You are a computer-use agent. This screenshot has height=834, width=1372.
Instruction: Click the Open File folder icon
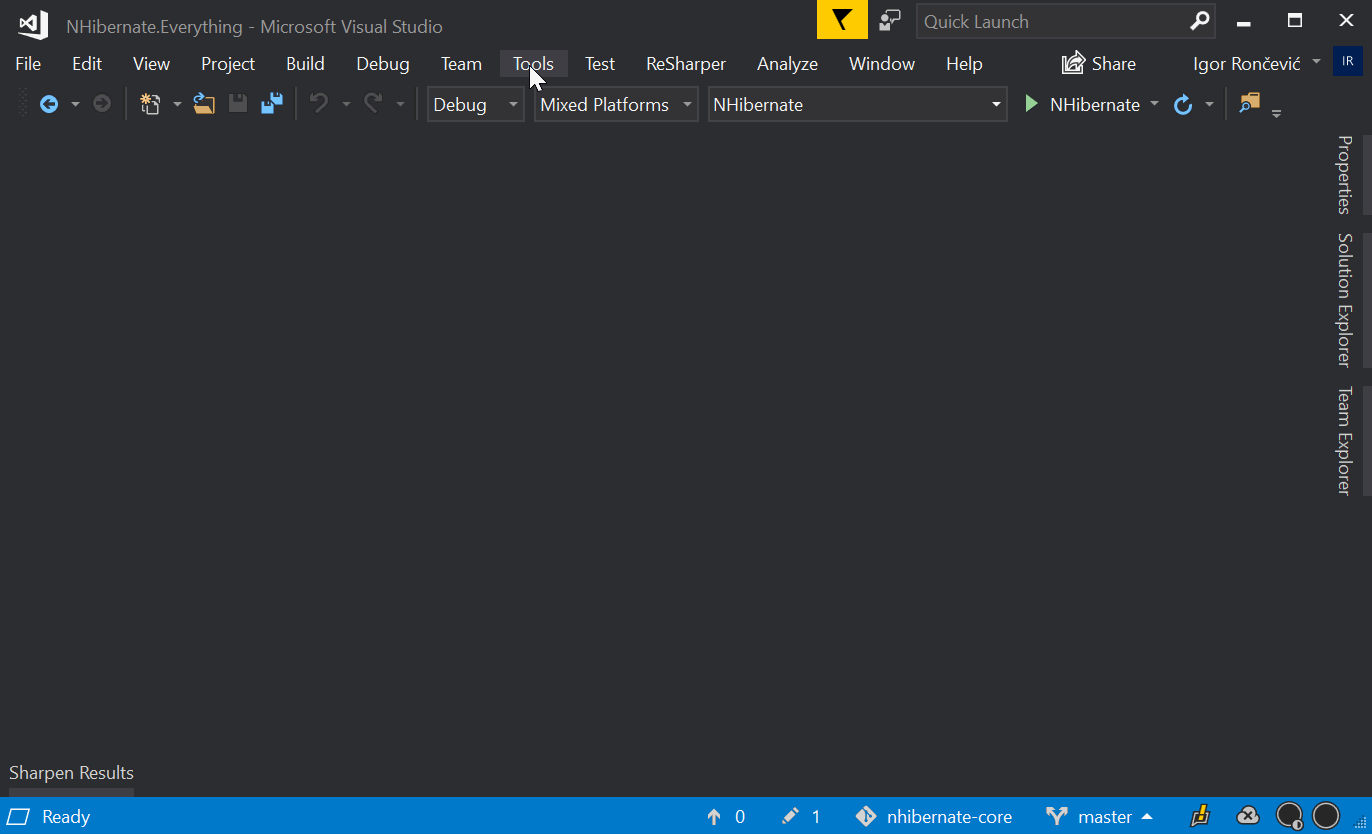tap(204, 104)
